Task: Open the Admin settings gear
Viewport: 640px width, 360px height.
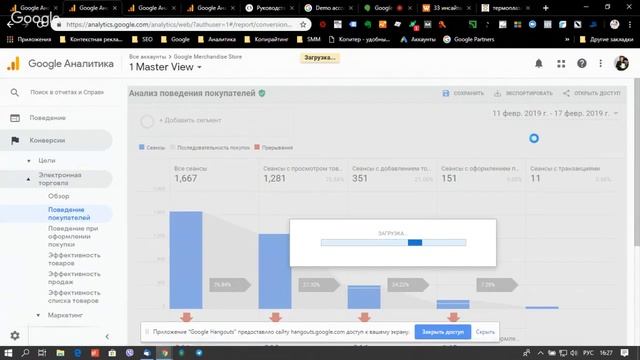Action: coord(15,336)
